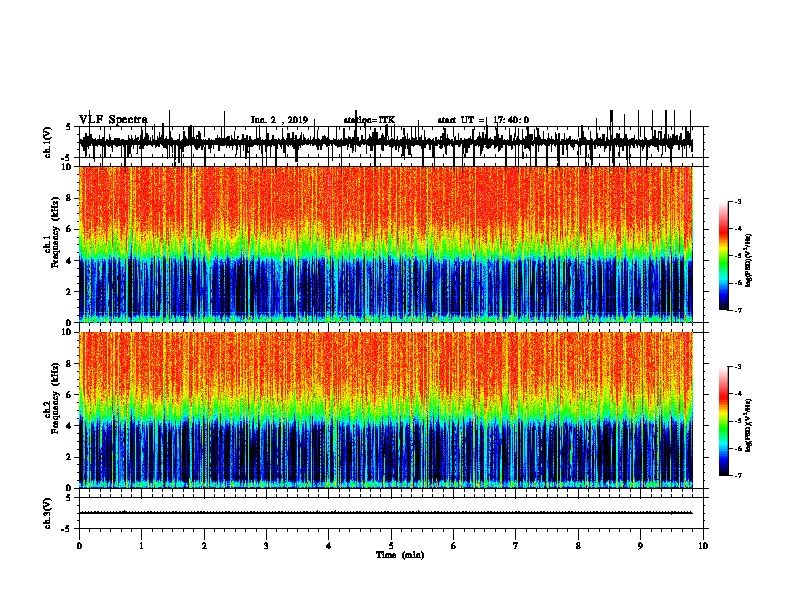792x612 pixels.
Task: Click time axis tick label "0"
Action: point(79,546)
